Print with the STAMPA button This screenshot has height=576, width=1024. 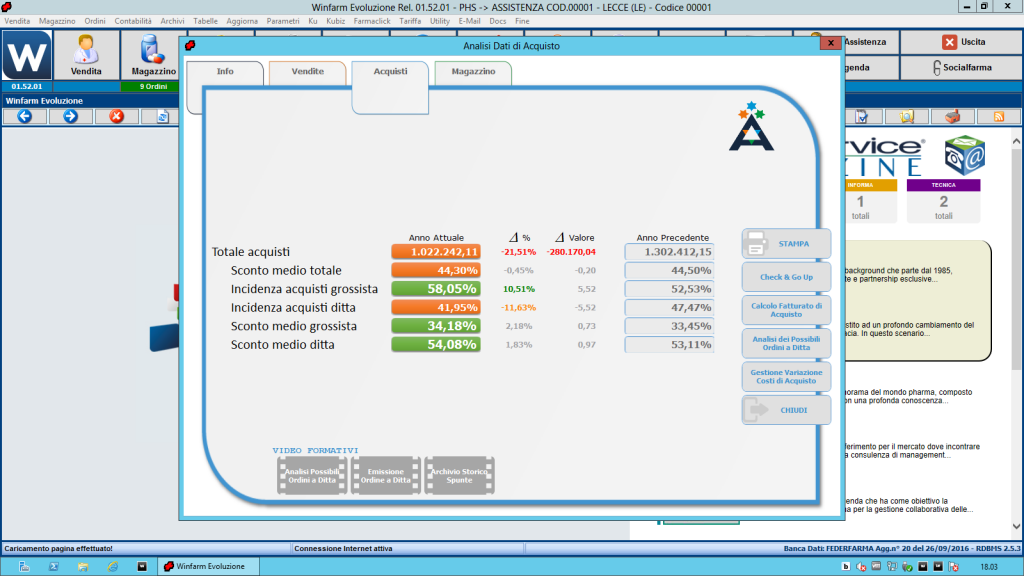tap(786, 244)
